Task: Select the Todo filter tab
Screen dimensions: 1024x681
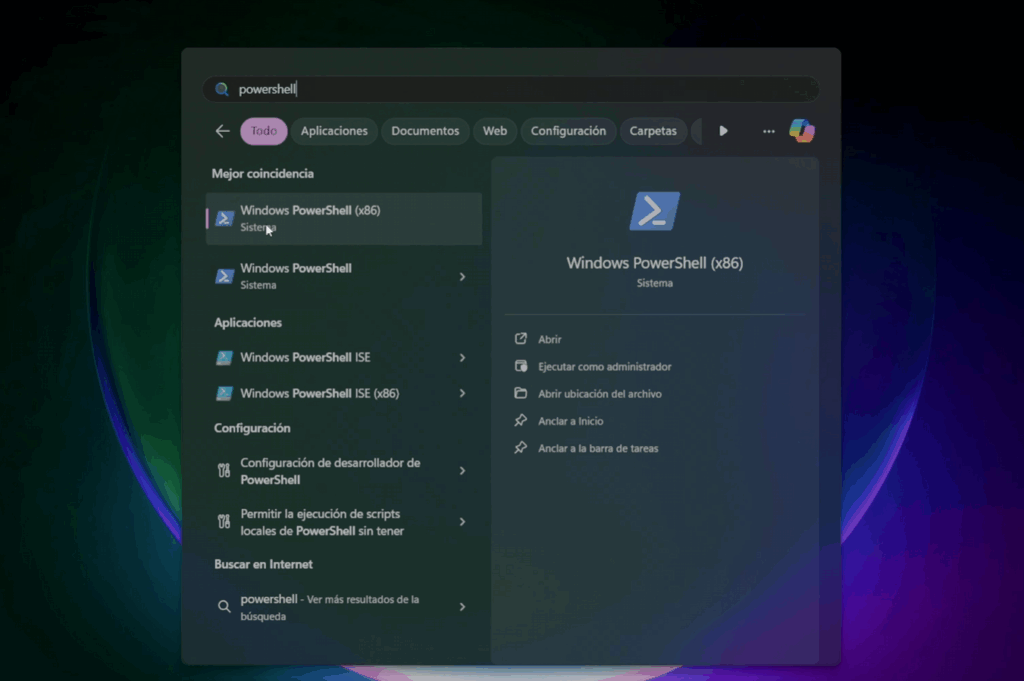Action: pos(264,131)
